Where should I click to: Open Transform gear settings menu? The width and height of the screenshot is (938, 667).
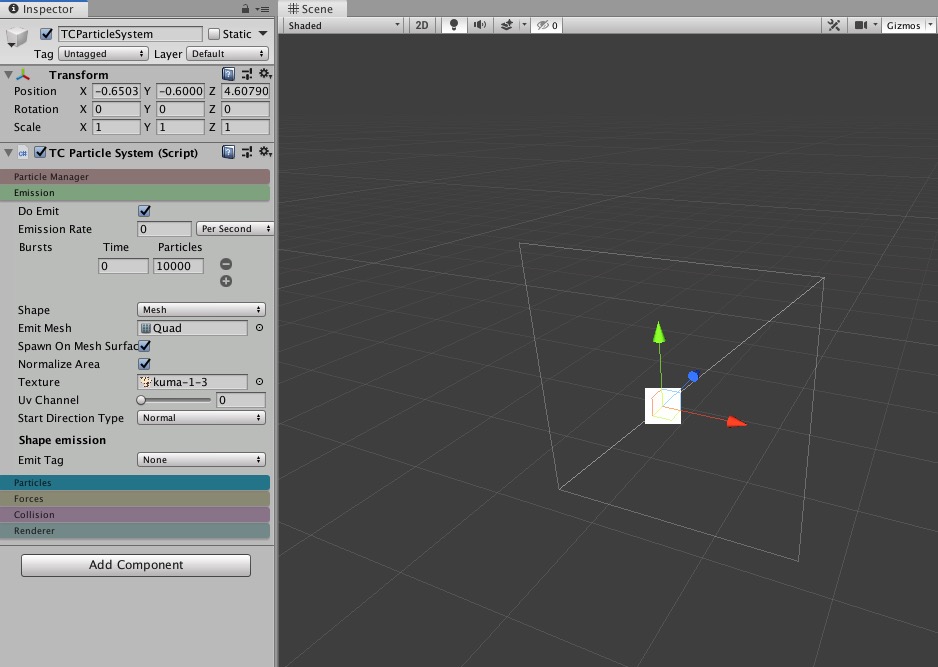(265, 74)
